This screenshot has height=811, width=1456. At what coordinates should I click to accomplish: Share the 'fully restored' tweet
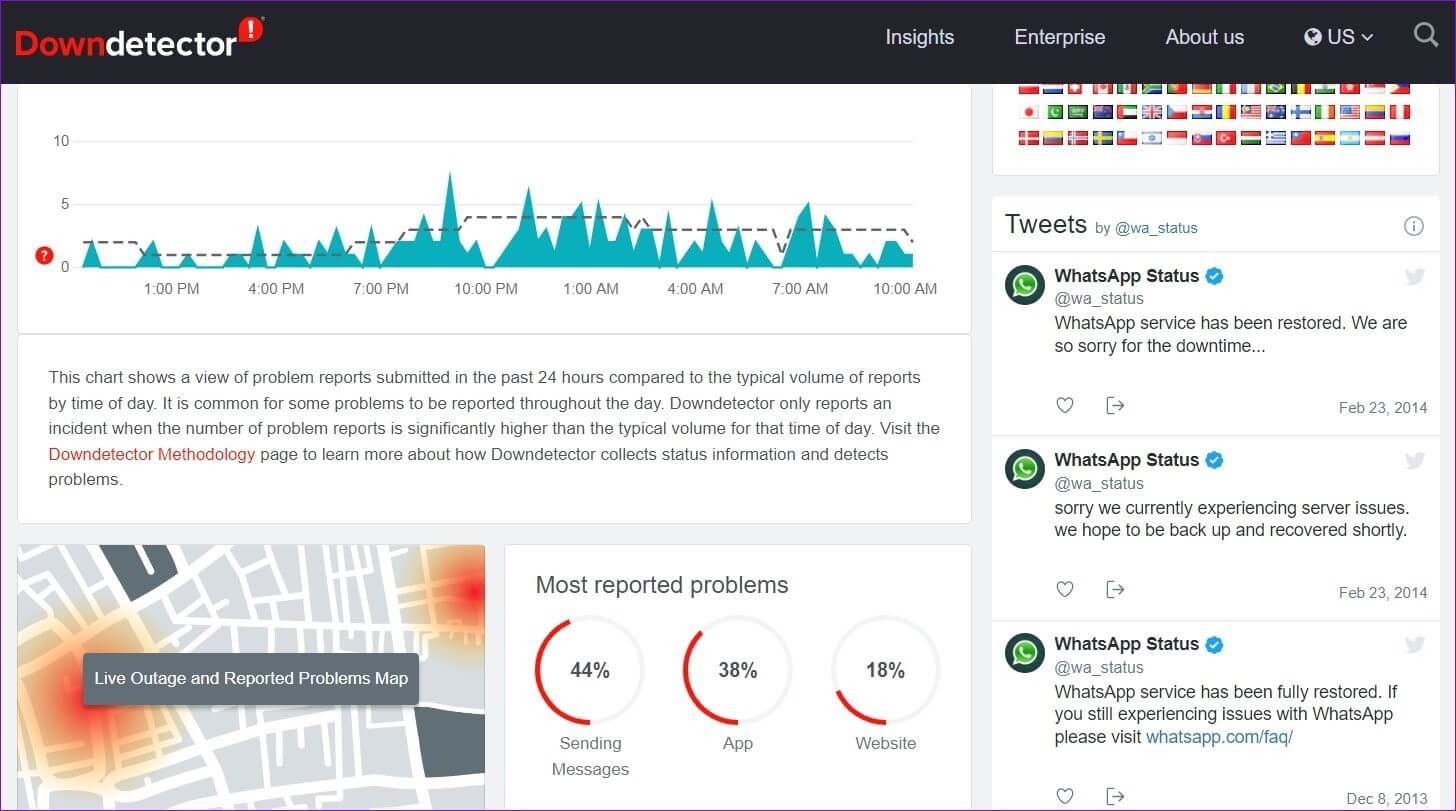click(x=1115, y=796)
